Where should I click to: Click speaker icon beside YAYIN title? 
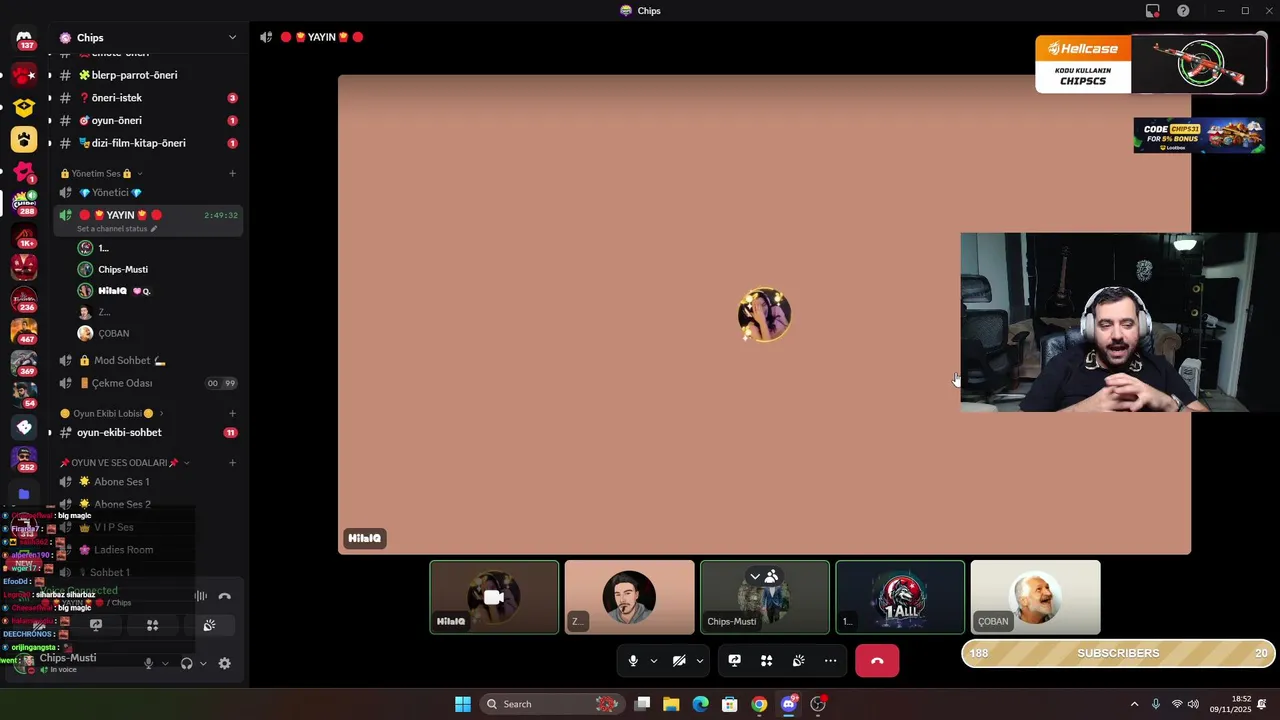(x=266, y=37)
